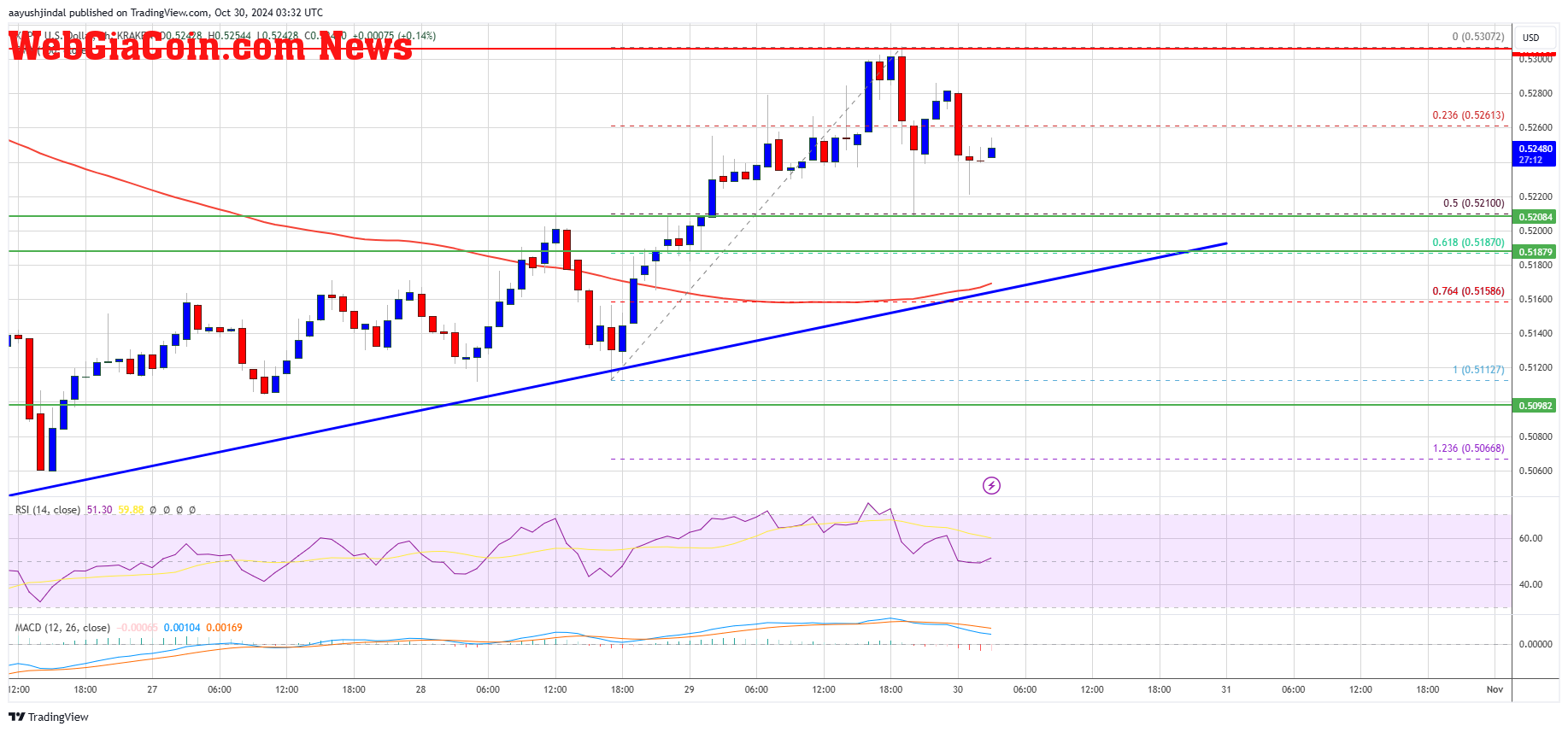1568x732 pixels.
Task: Click the green 0.52084 price tag
Action: point(1535,217)
